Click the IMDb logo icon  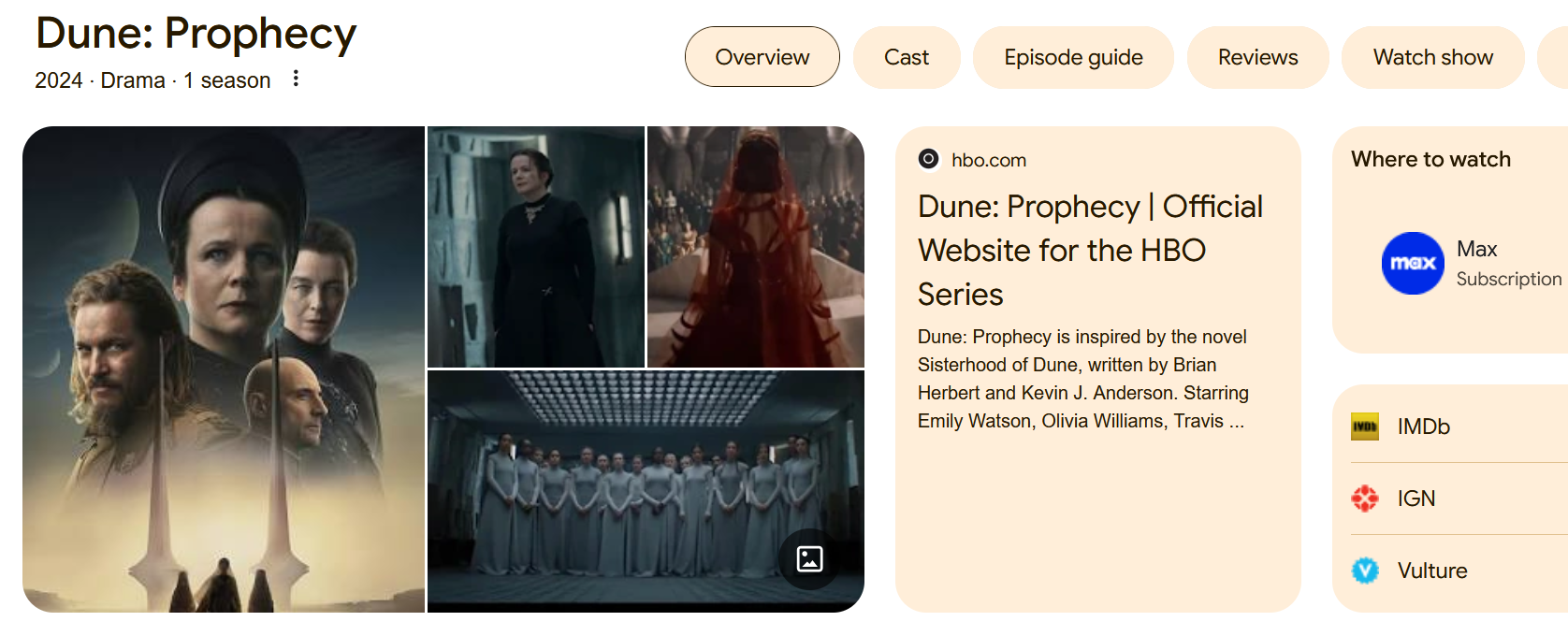pos(1365,426)
